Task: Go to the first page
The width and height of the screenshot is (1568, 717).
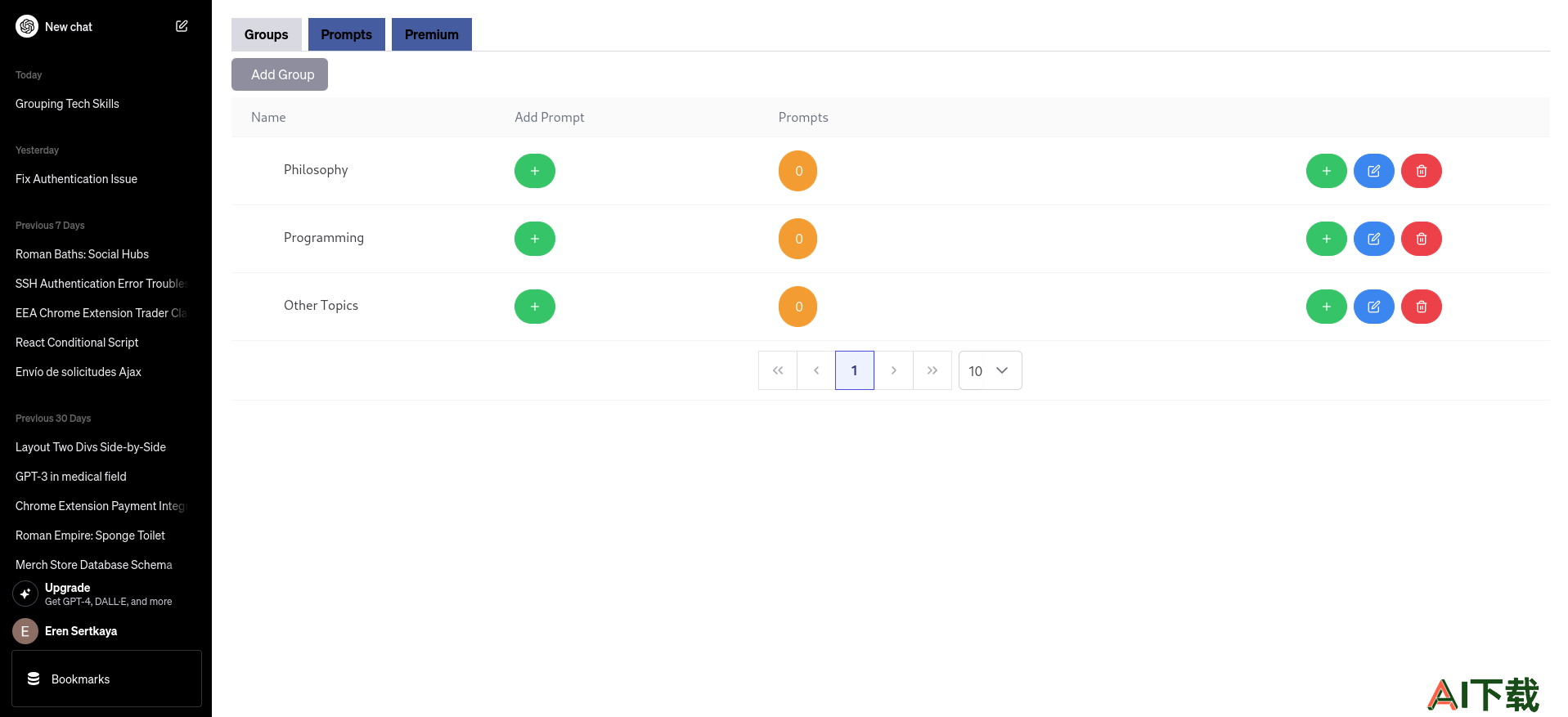Action: [x=778, y=370]
